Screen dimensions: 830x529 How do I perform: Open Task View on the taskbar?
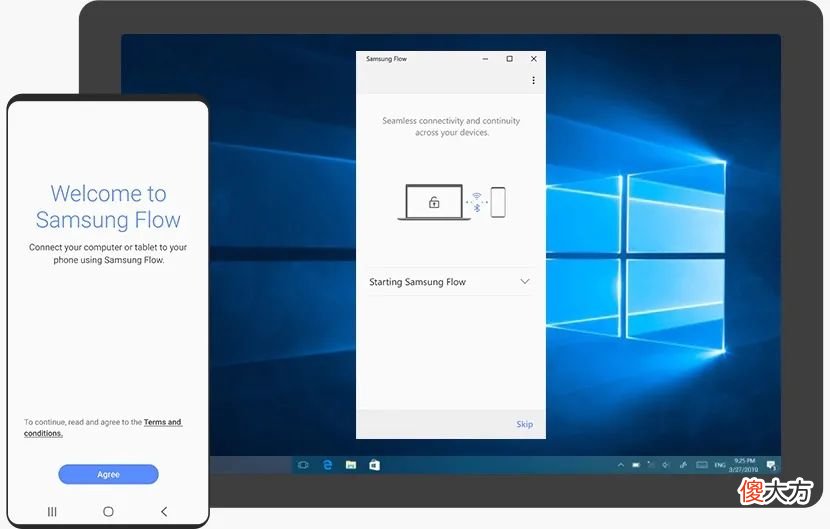[303, 465]
